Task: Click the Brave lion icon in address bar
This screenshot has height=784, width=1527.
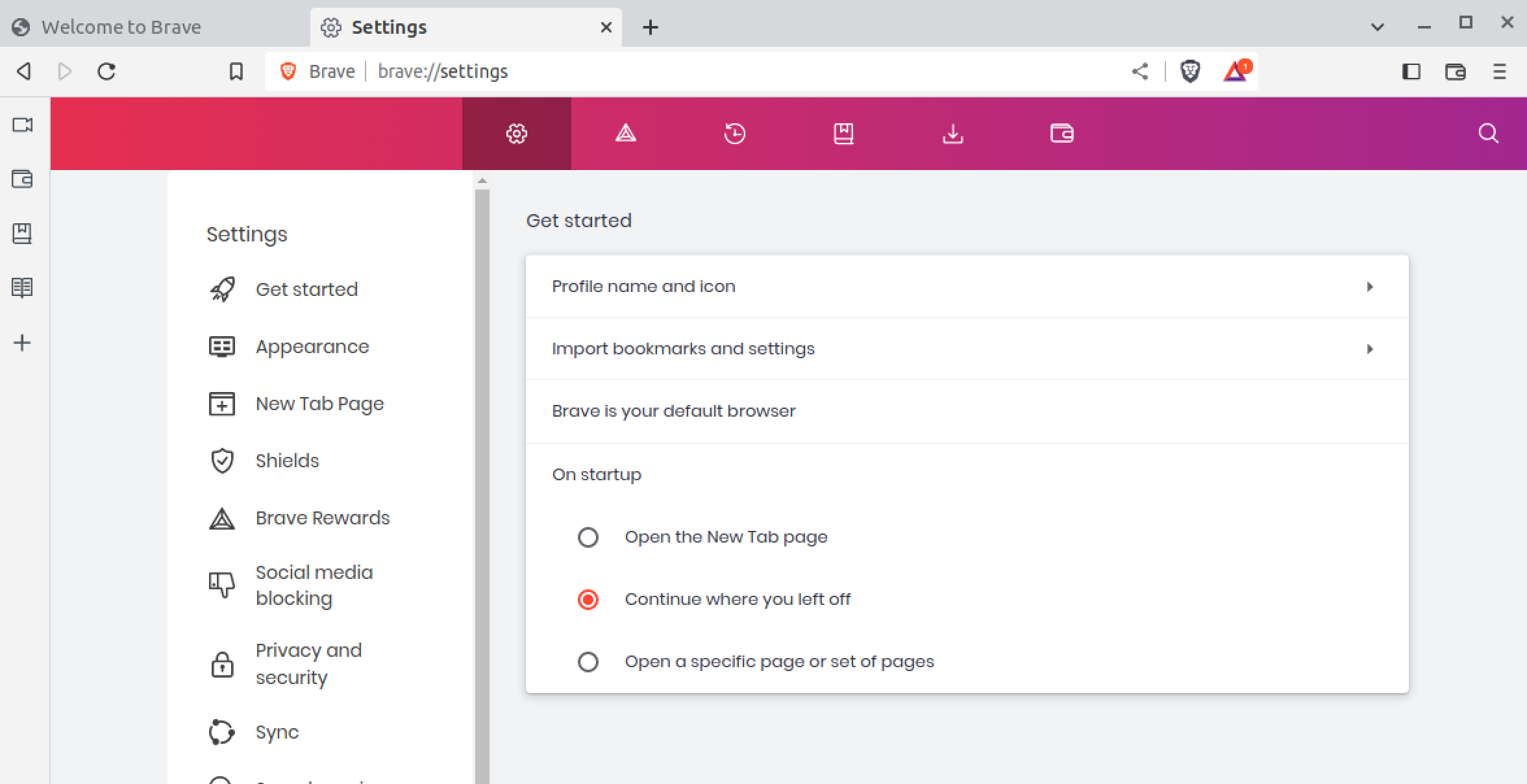Action: coord(288,71)
